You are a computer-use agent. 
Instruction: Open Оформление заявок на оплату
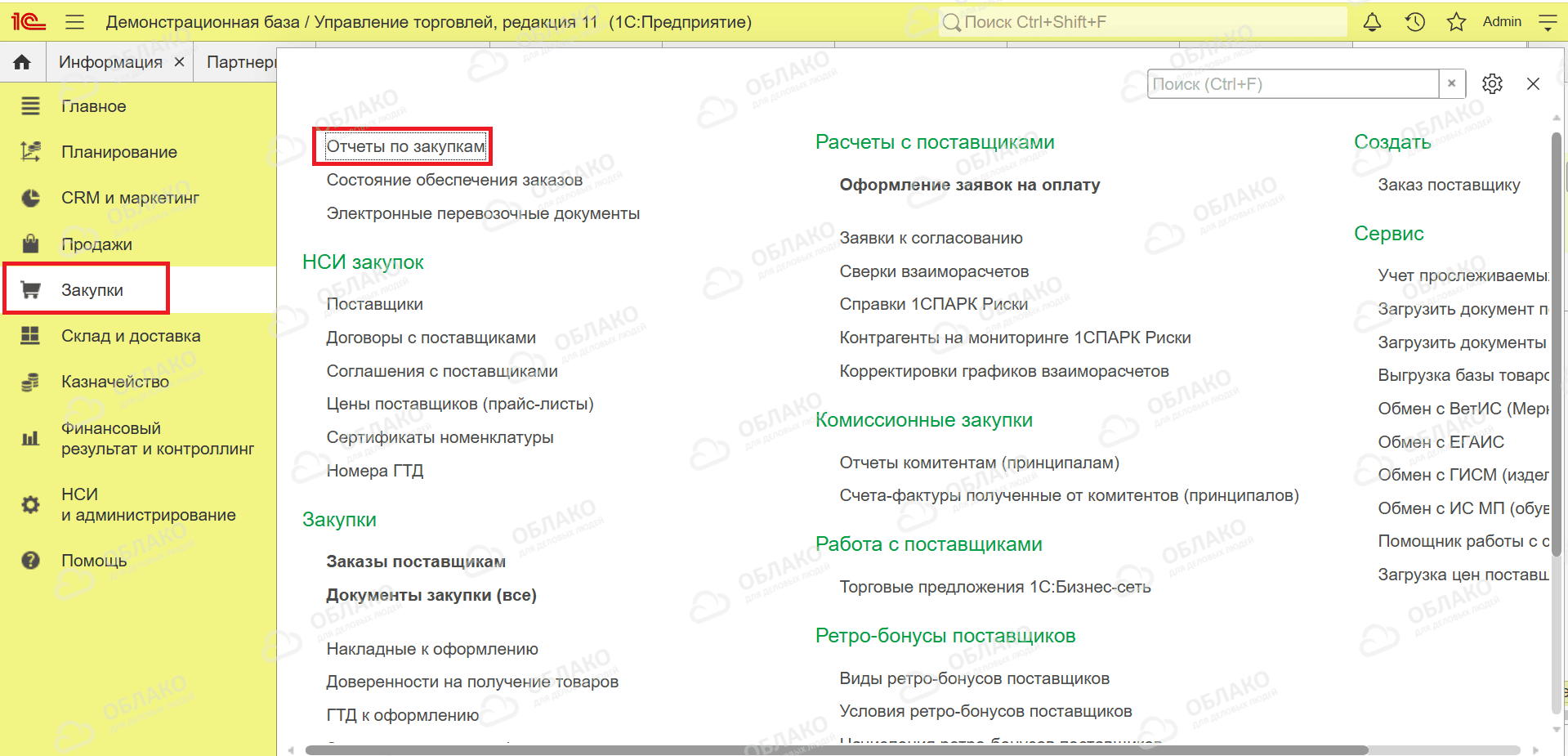pos(970,185)
